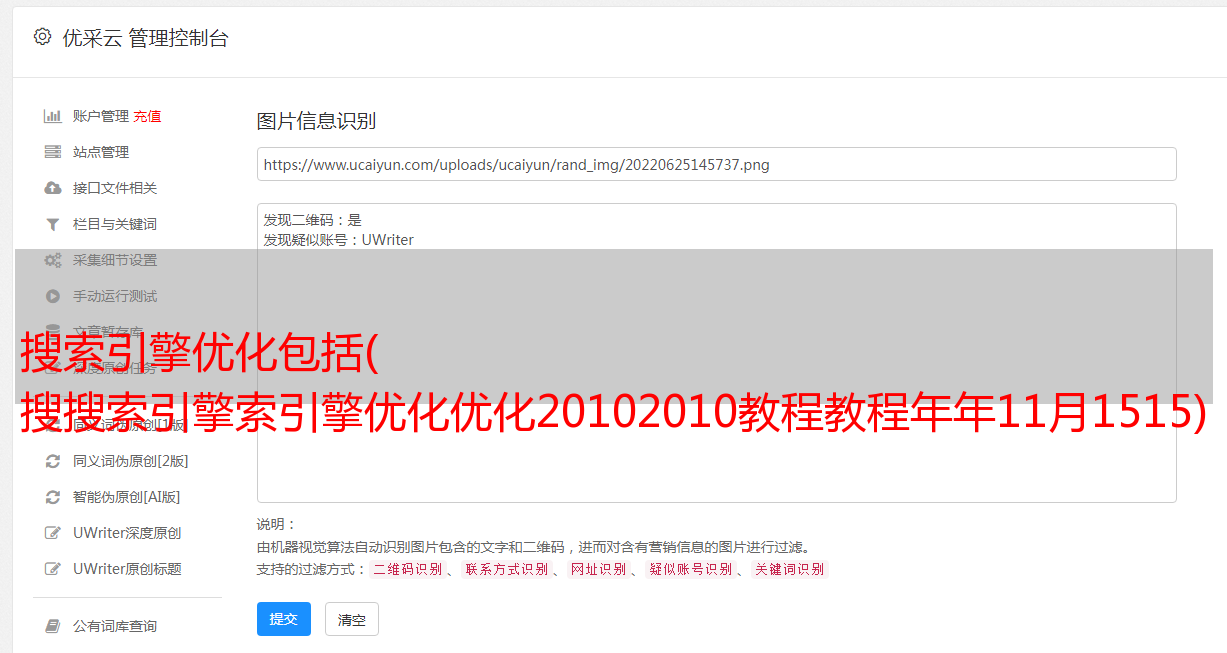This screenshot has width=1227, height=653.
Task: Click the cloud upload icon next to 接口文件相关
Action: tap(53, 188)
